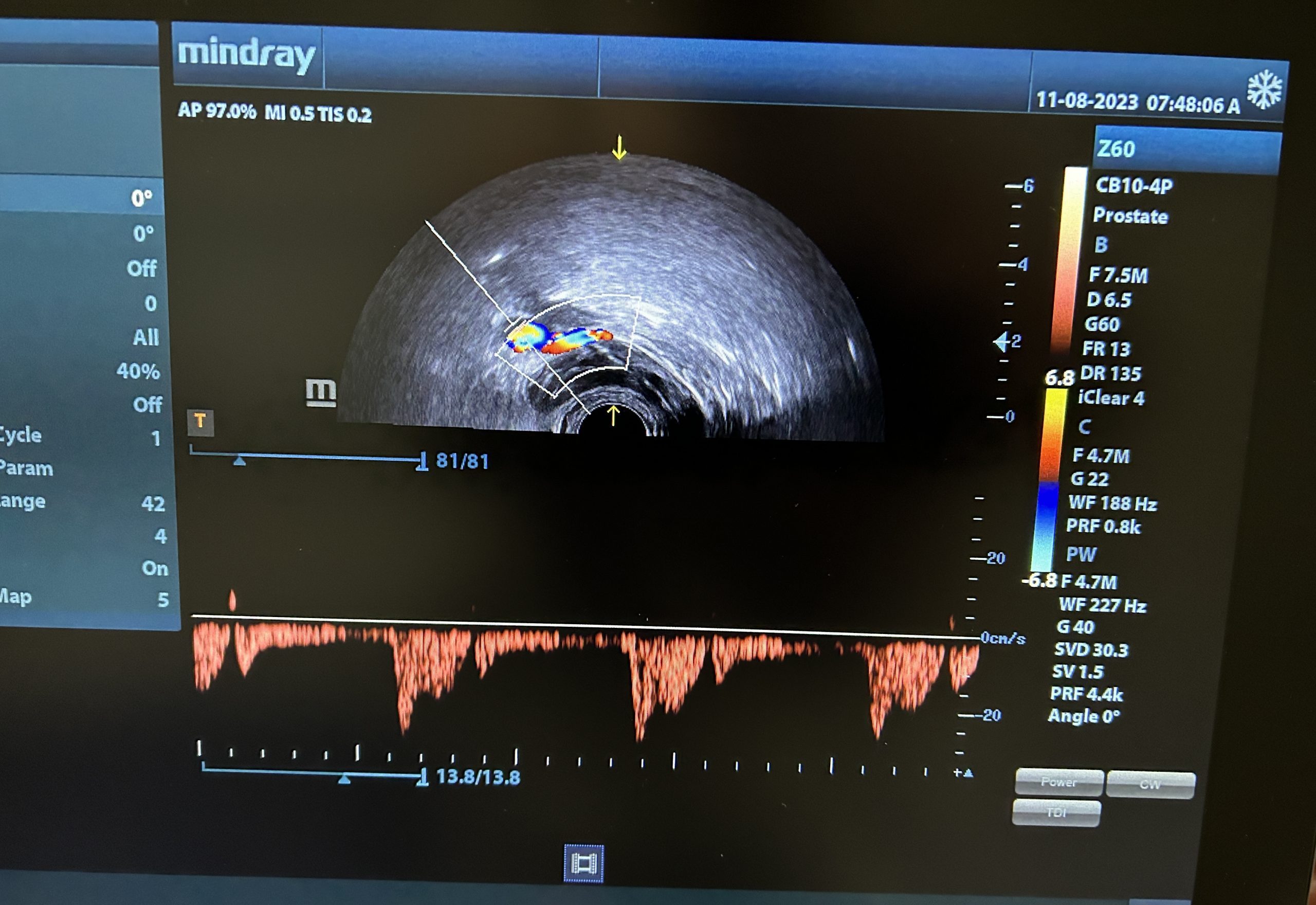Open the All setting value

(x=145, y=338)
